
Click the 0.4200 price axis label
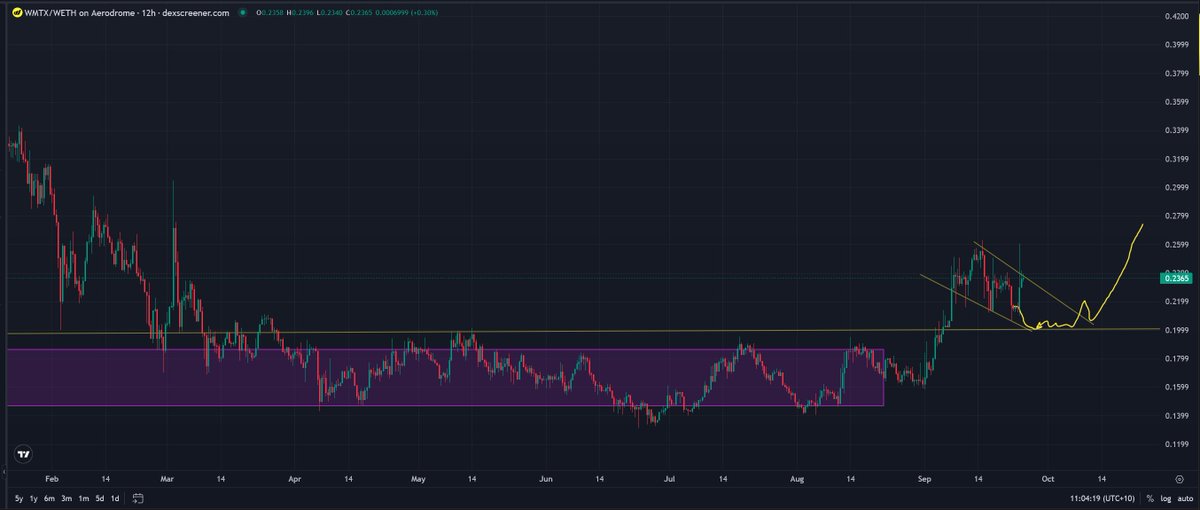coord(1178,17)
